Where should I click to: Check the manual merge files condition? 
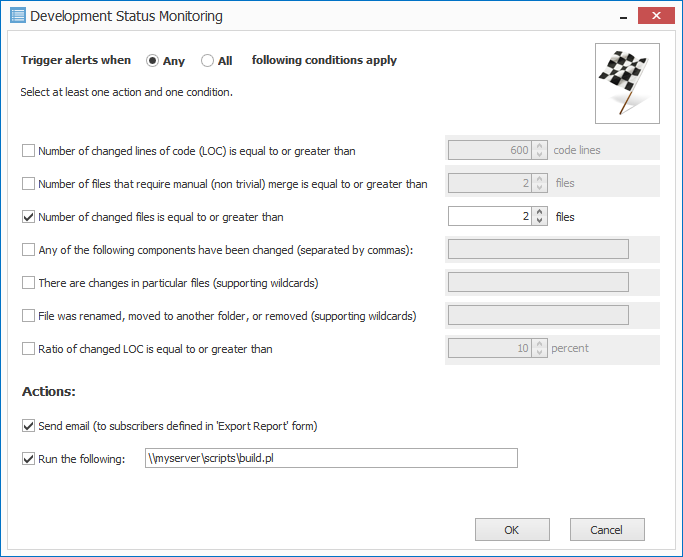(x=28, y=184)
